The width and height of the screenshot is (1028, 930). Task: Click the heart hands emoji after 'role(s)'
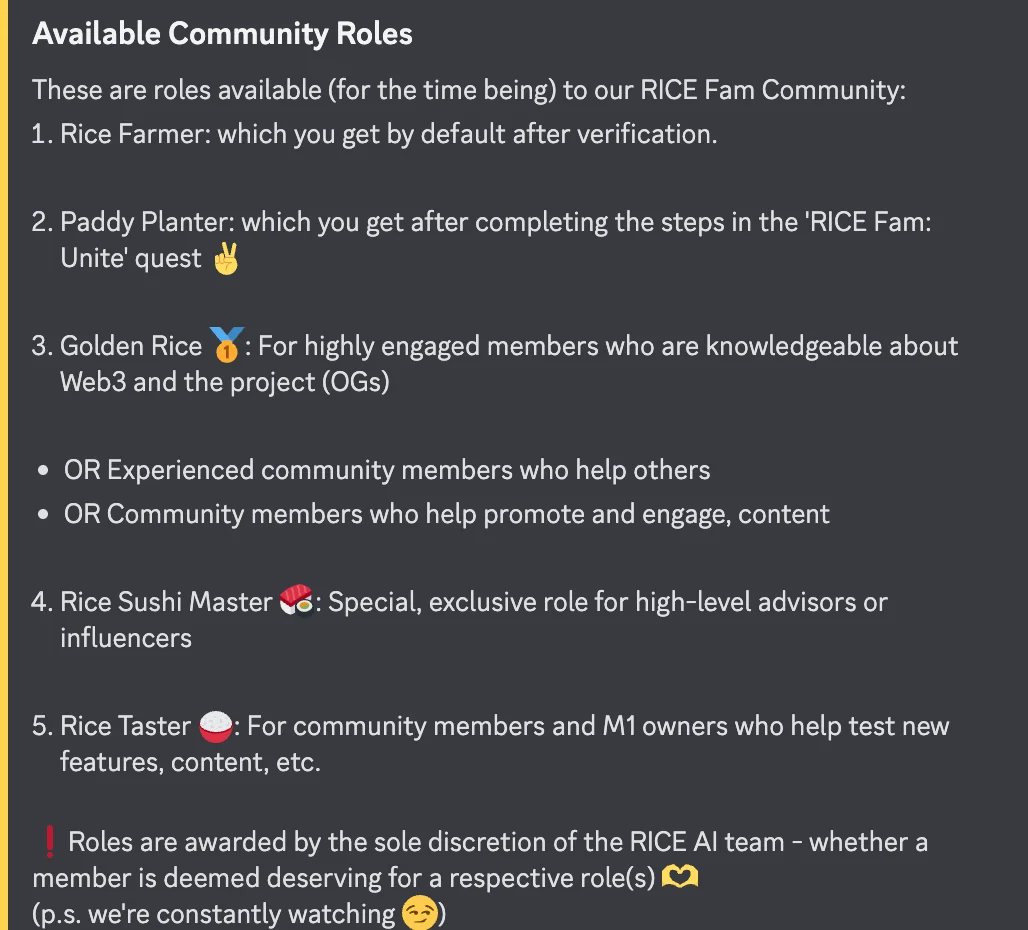679,877
